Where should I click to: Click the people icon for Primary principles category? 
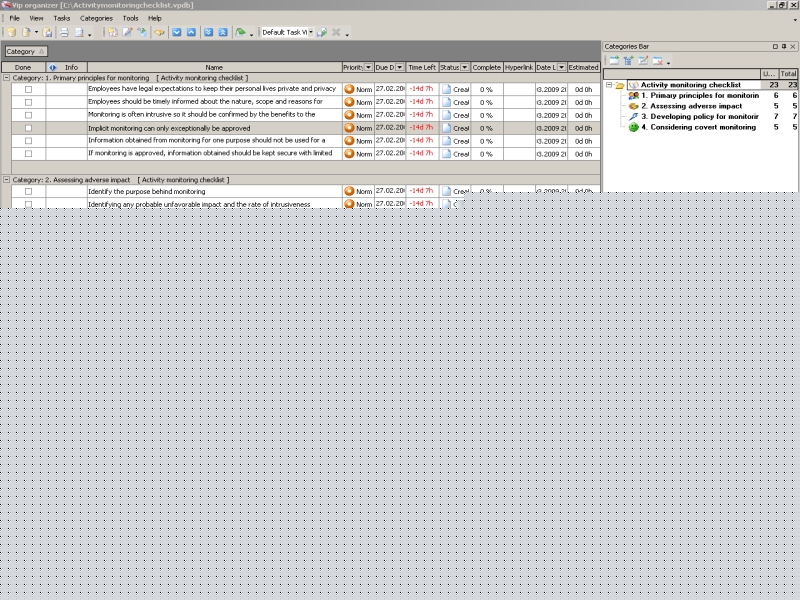tap(633, 95)
